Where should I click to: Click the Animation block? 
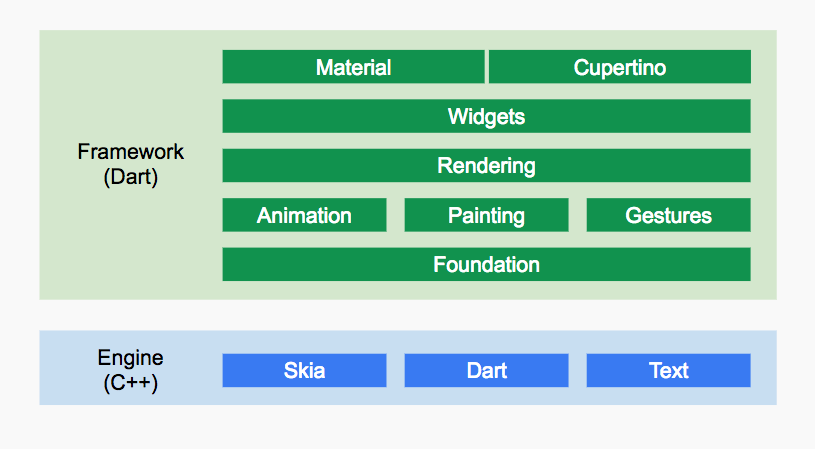(304, 215)
